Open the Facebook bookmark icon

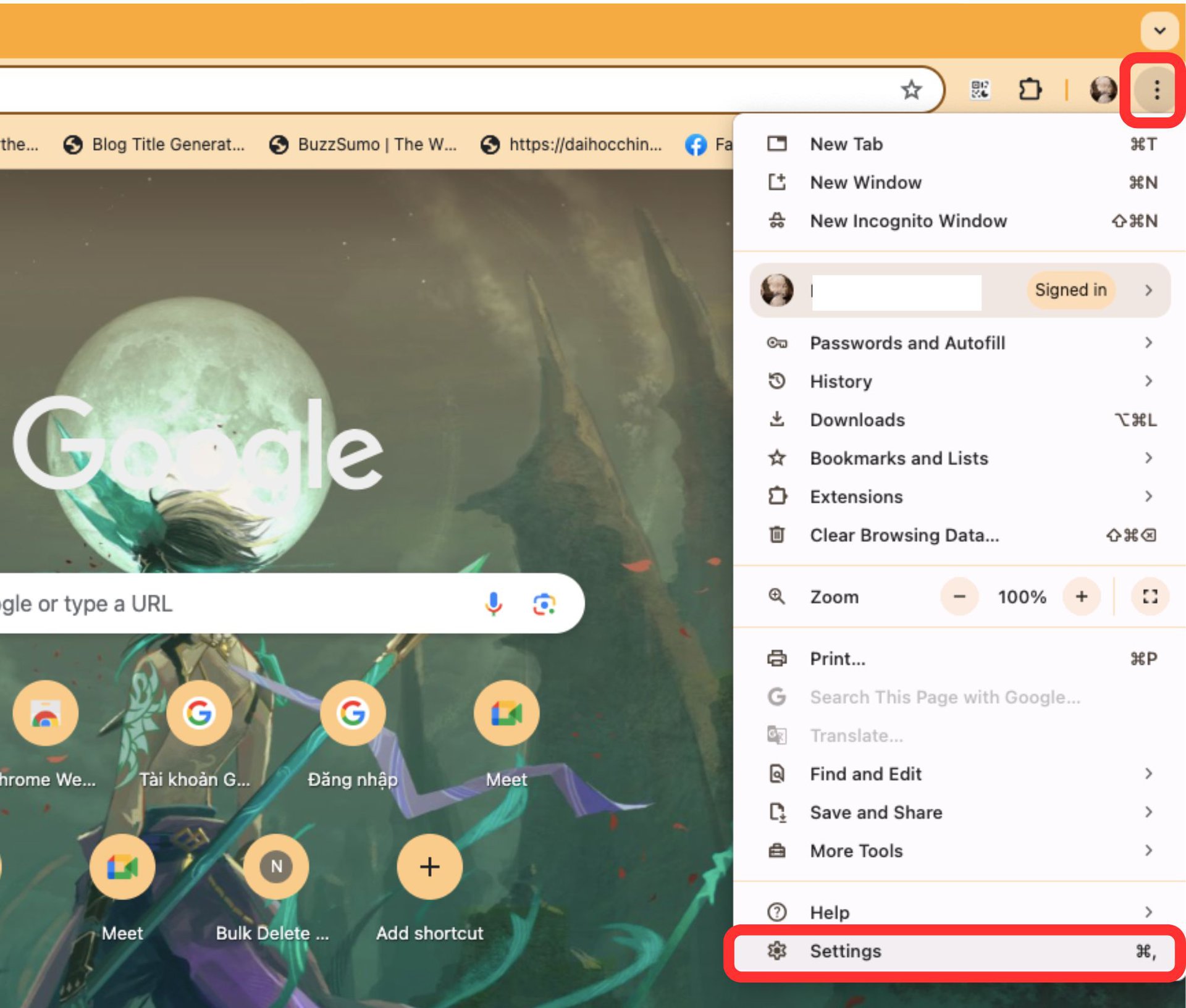[x=696, y=145]
